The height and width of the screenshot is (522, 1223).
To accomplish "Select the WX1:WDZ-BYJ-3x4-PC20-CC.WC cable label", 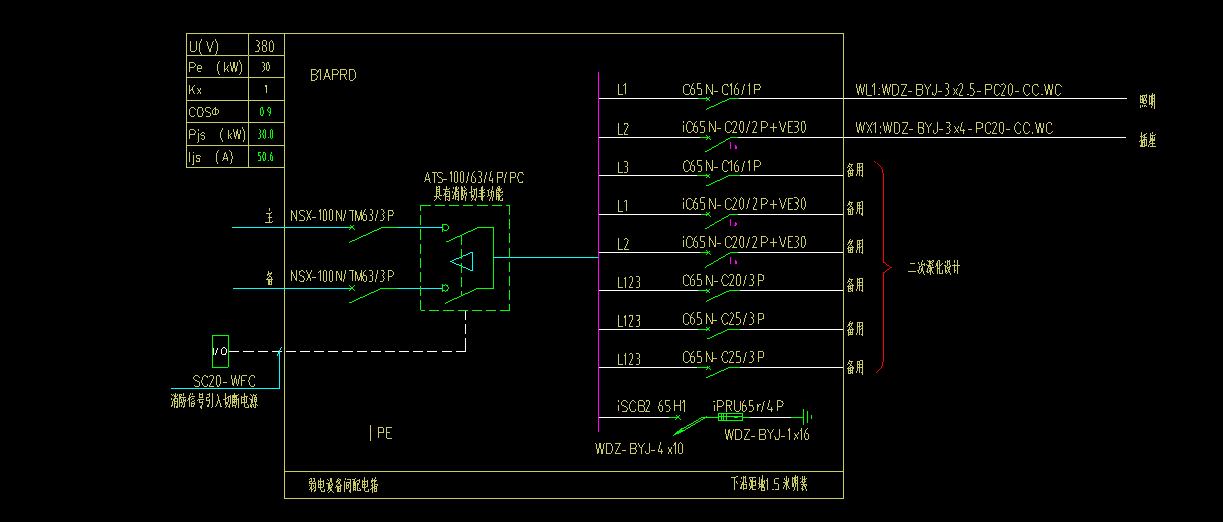I will click(954, 128).
